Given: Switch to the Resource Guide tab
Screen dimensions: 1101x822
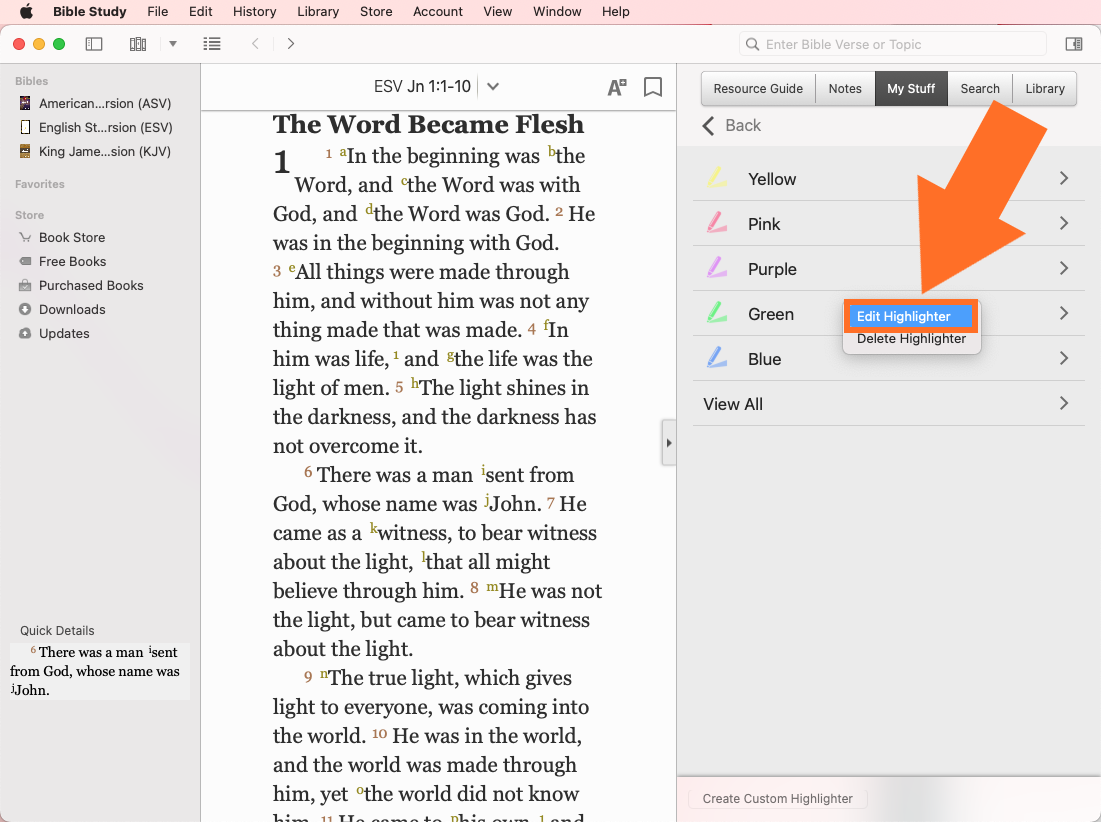Looking at the screenshot, I should (758, 88).
